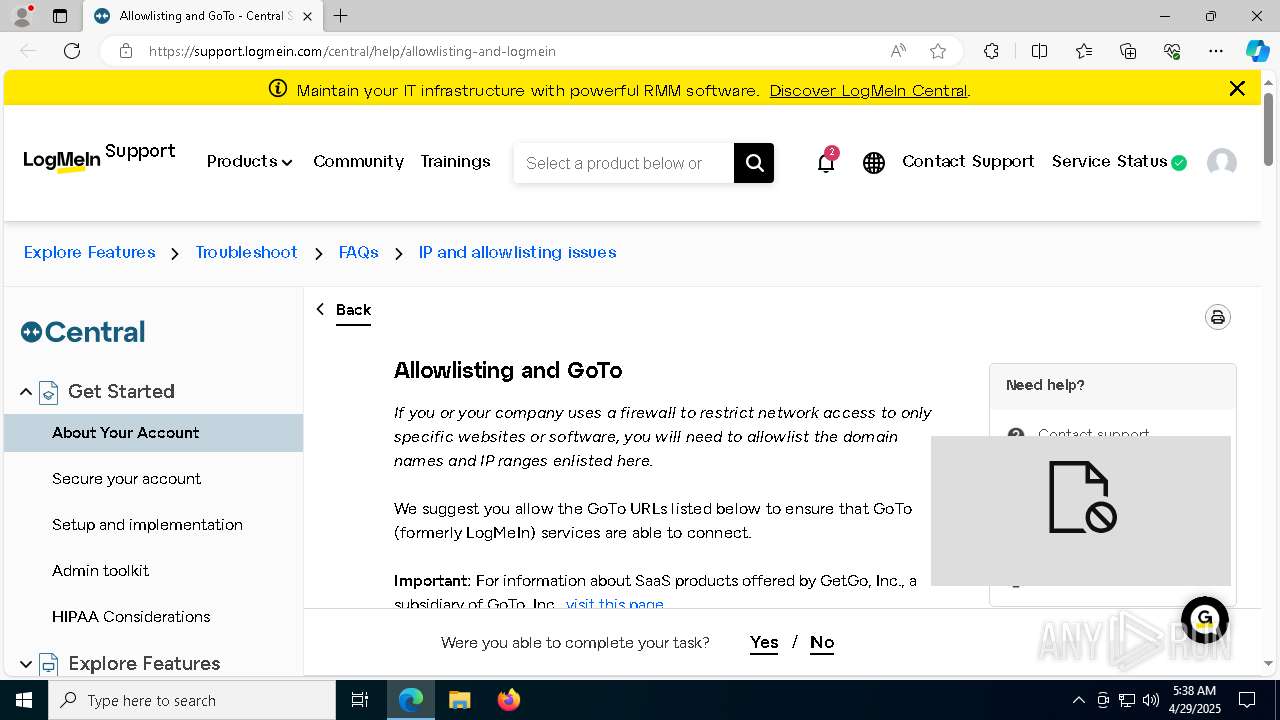Go to FAQs breadcrumb

coord(358,252)
